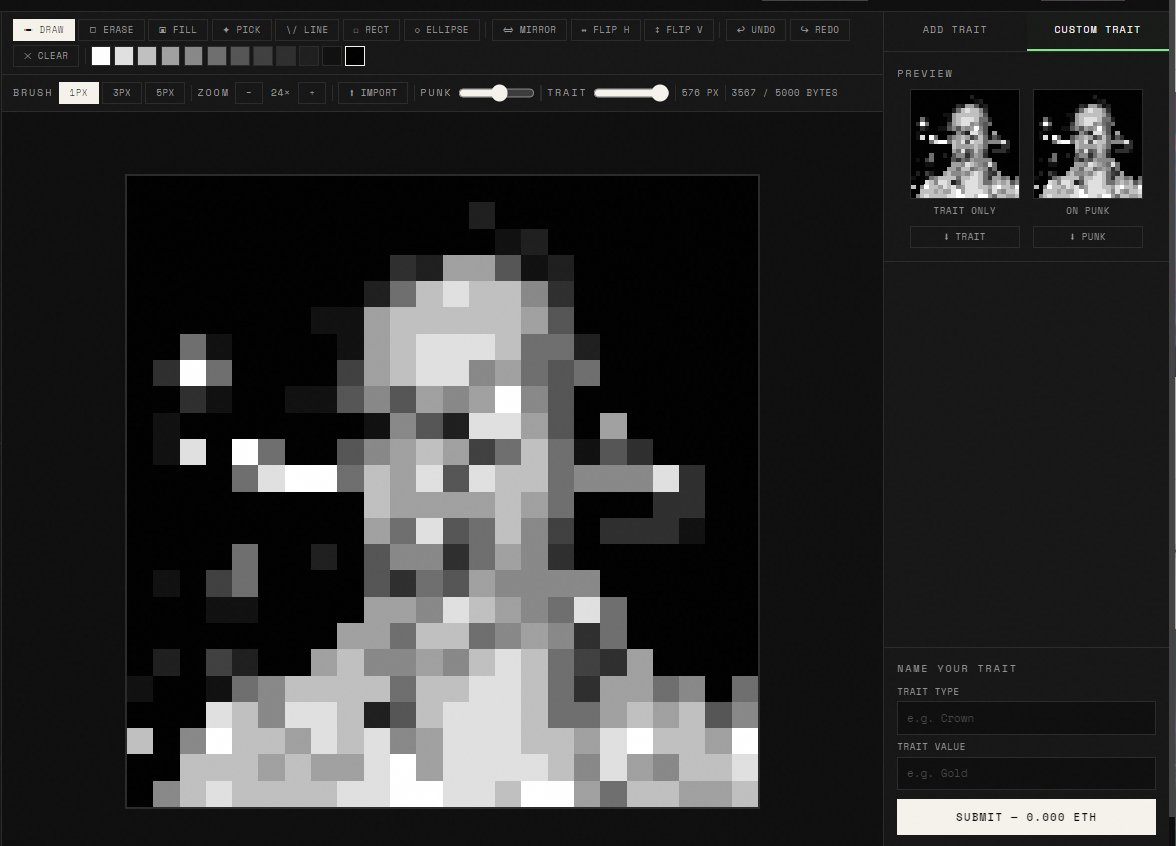Redo the last undone action
Image resolution: width=1176 pixels, height=846 pixels.
click(820, 30)
